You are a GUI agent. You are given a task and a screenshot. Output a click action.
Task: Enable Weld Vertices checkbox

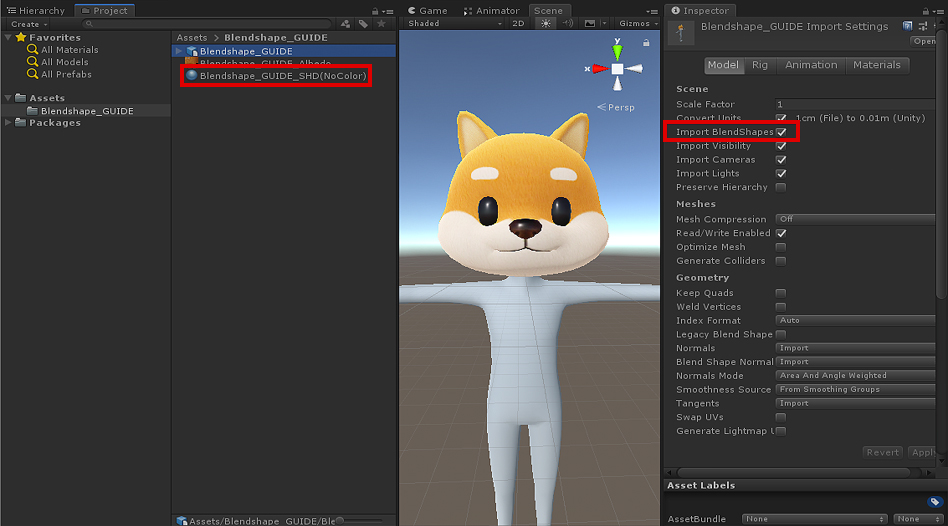(781, 307)
